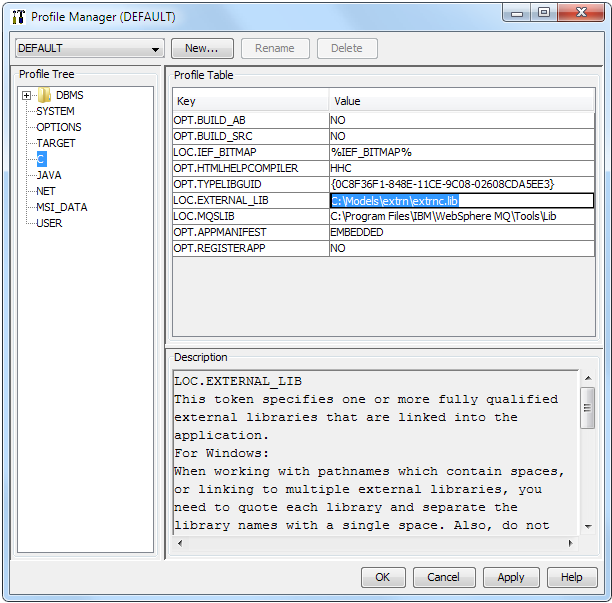Click the Description scrollbar up arrow
The image size is (612, 603).
(x=588, y=378)
